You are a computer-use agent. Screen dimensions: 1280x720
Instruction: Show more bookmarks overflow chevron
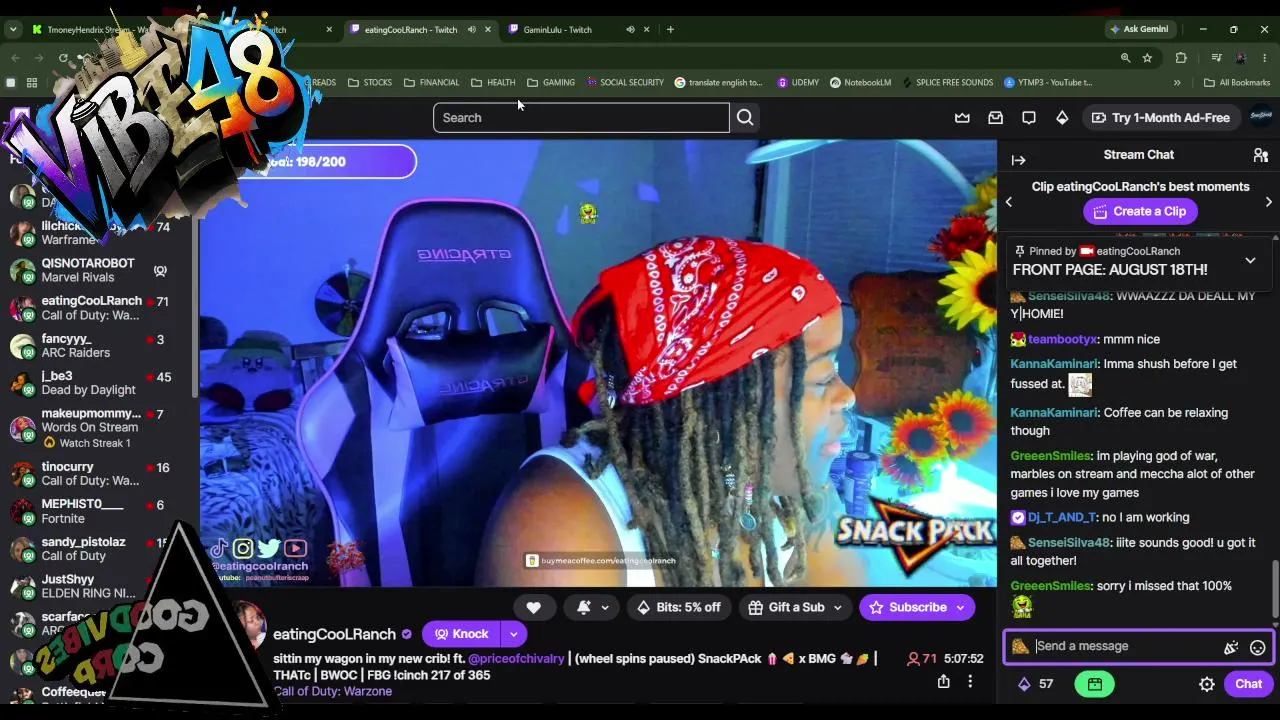click(1177, 83)
